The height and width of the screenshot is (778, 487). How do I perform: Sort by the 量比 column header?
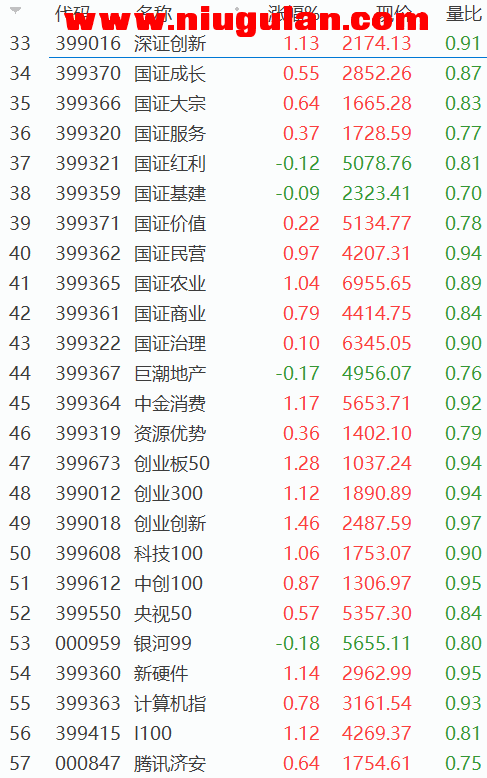point(464,13)
